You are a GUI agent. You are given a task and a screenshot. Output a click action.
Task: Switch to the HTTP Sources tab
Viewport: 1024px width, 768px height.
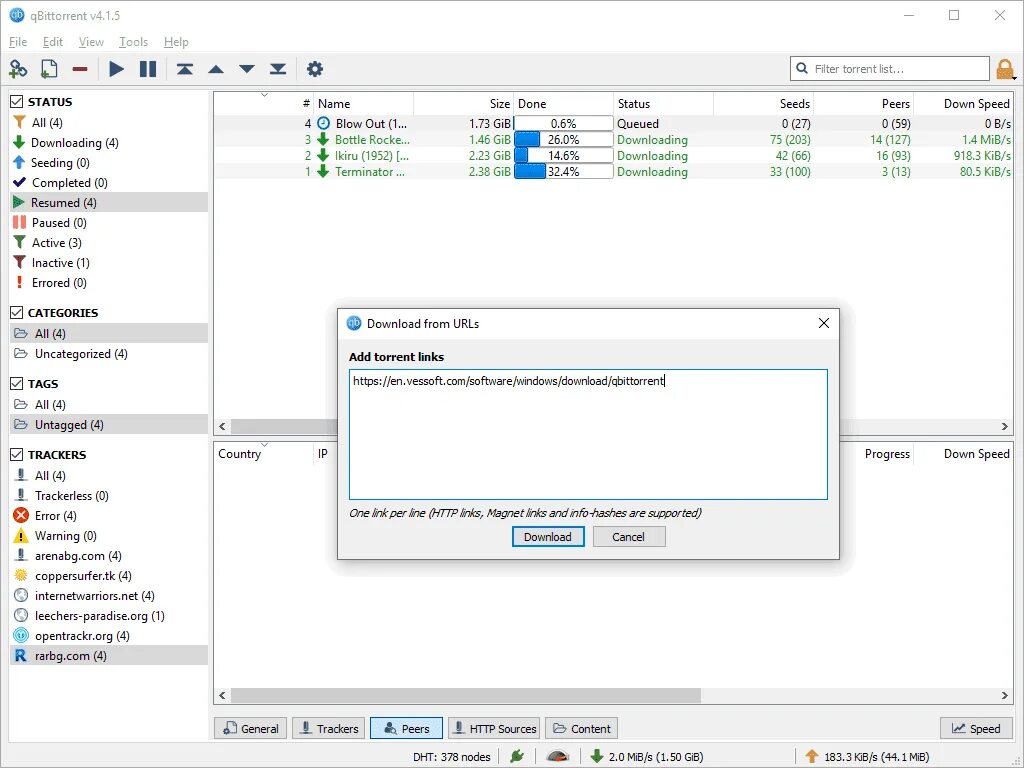(494, 728)
